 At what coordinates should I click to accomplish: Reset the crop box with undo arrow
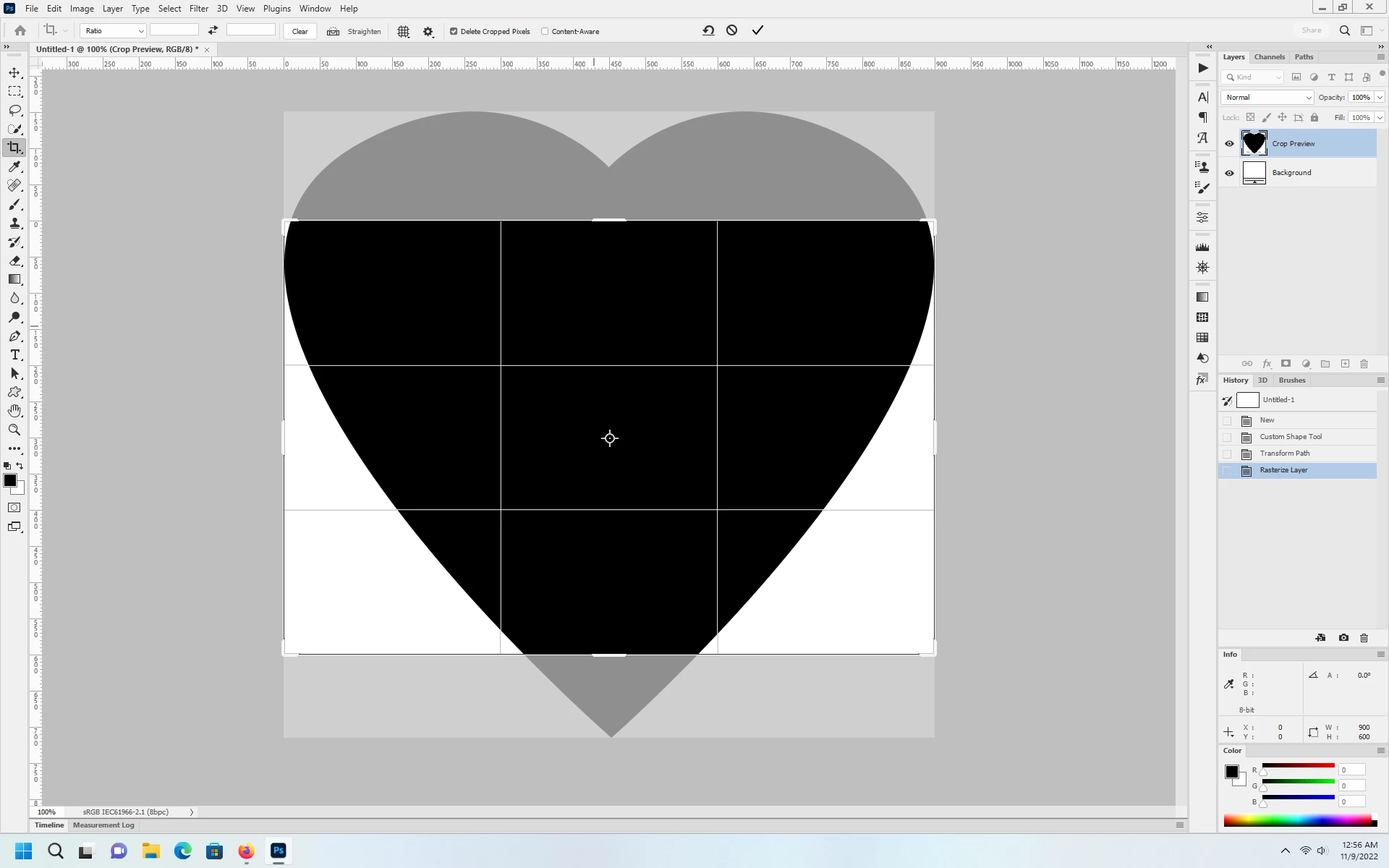click(x=708, y=30)
